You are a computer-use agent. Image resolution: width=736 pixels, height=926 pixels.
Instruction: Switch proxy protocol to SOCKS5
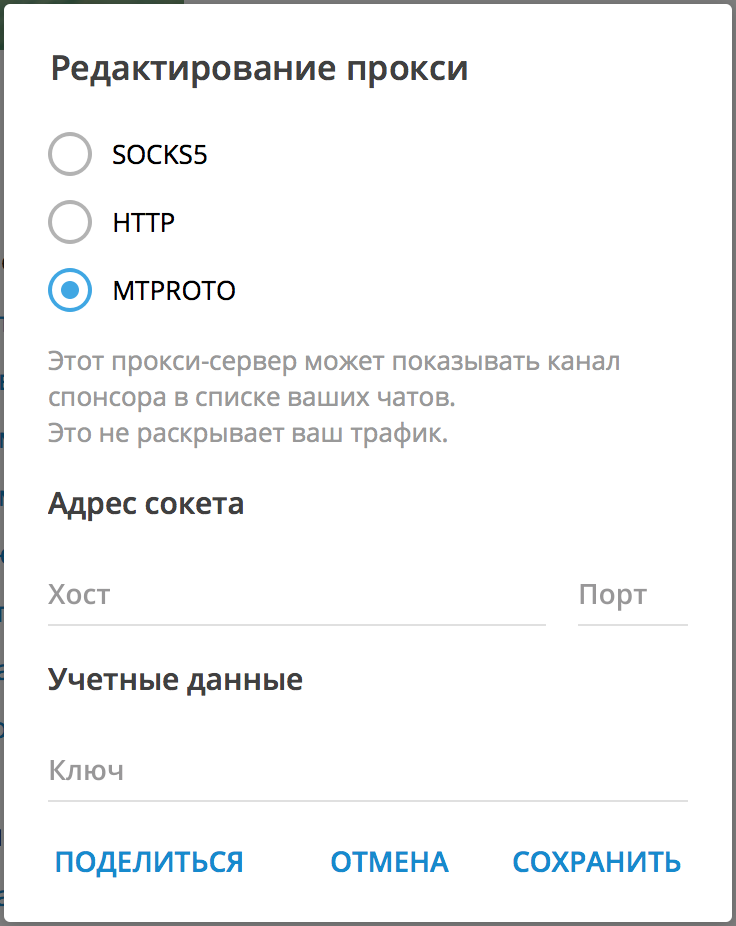coord(69,154)
